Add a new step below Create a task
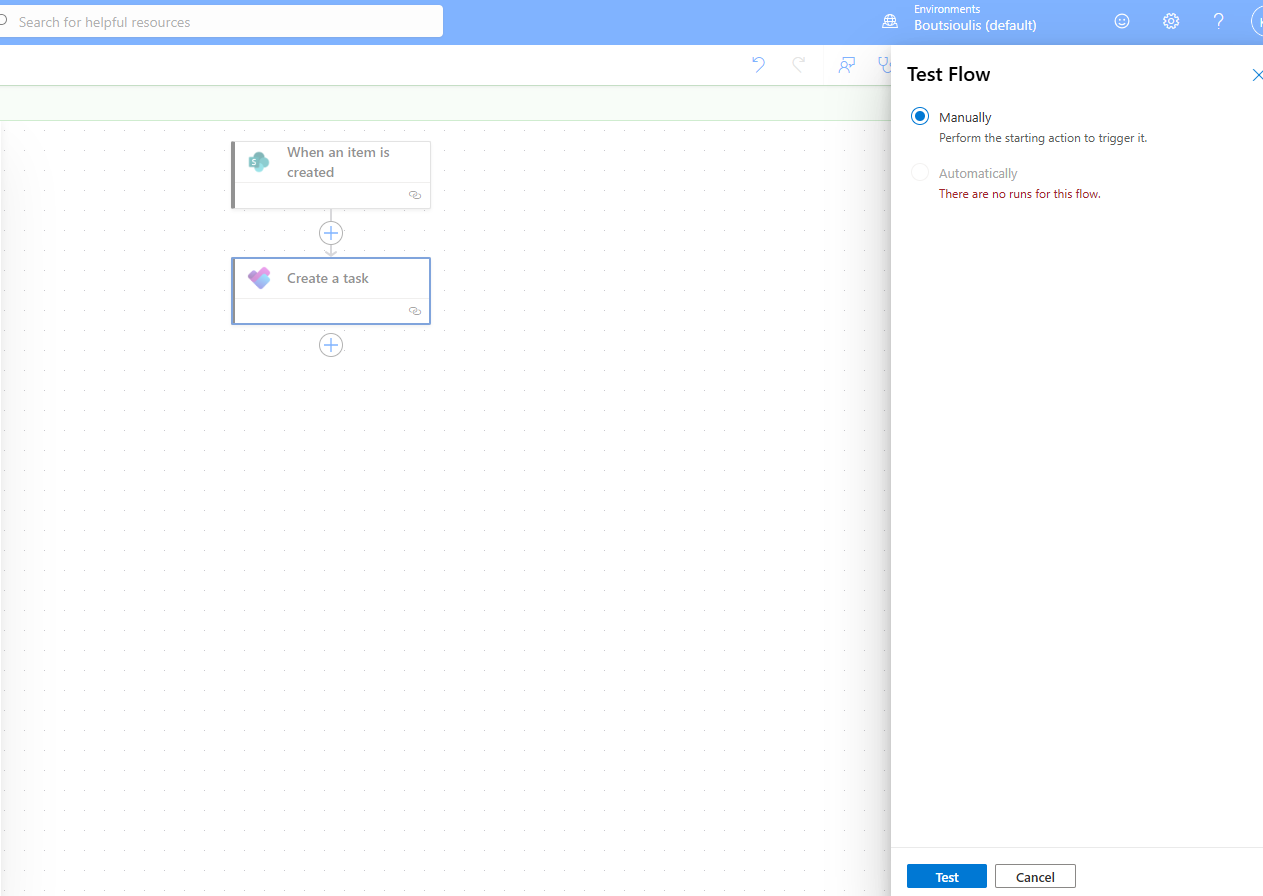The height and width of the screenshot is (896, 1263). (331, 345)
